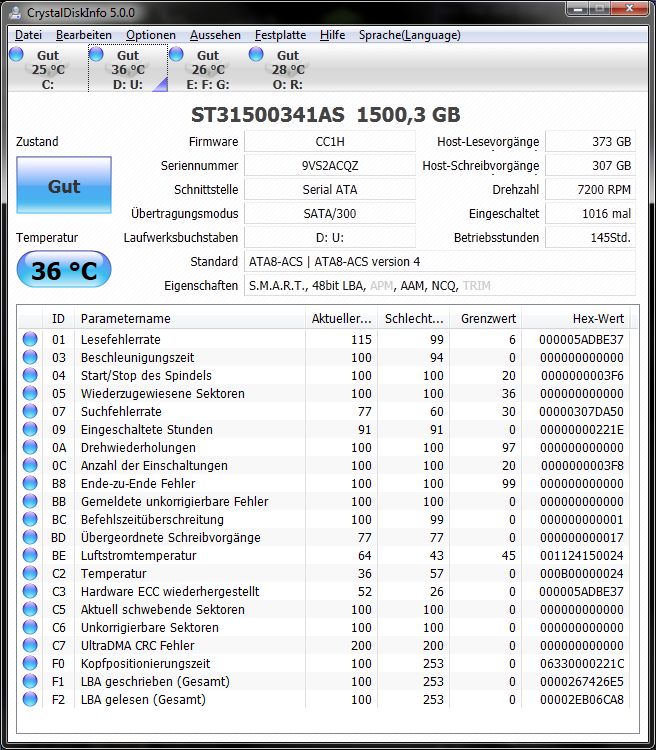Click status orb of UltraDMA CRC Fehler
Image resolution: width=656 pixels, height=750 pixels.
(30, 646)
